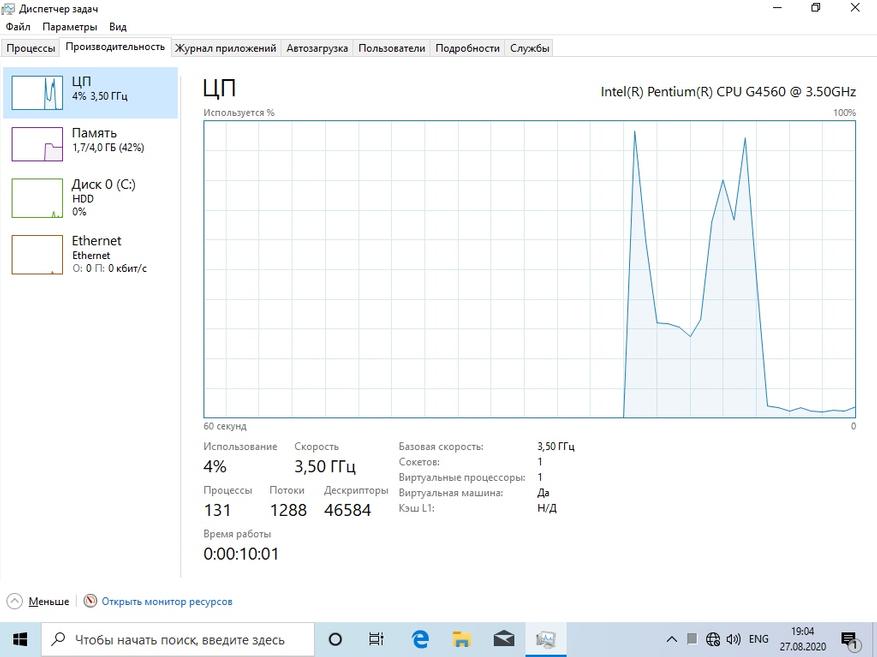Click the Сокетов label
This screenshot has width=877, height=657.
[x=419, y=462]
